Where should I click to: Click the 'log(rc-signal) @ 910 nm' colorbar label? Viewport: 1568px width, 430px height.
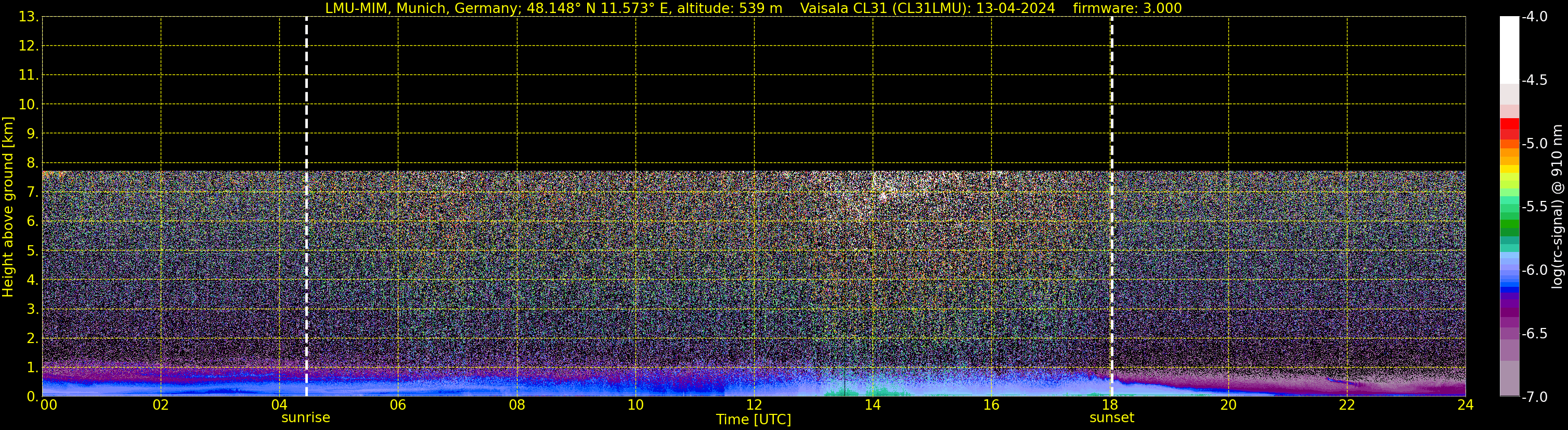(1557, 207)
